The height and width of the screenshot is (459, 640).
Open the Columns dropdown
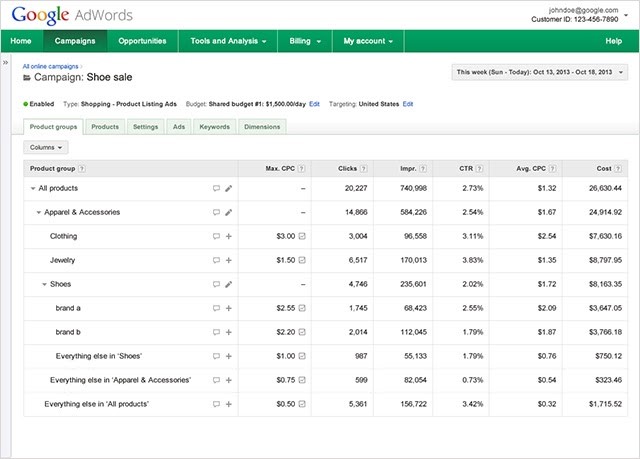pos(47,147)
